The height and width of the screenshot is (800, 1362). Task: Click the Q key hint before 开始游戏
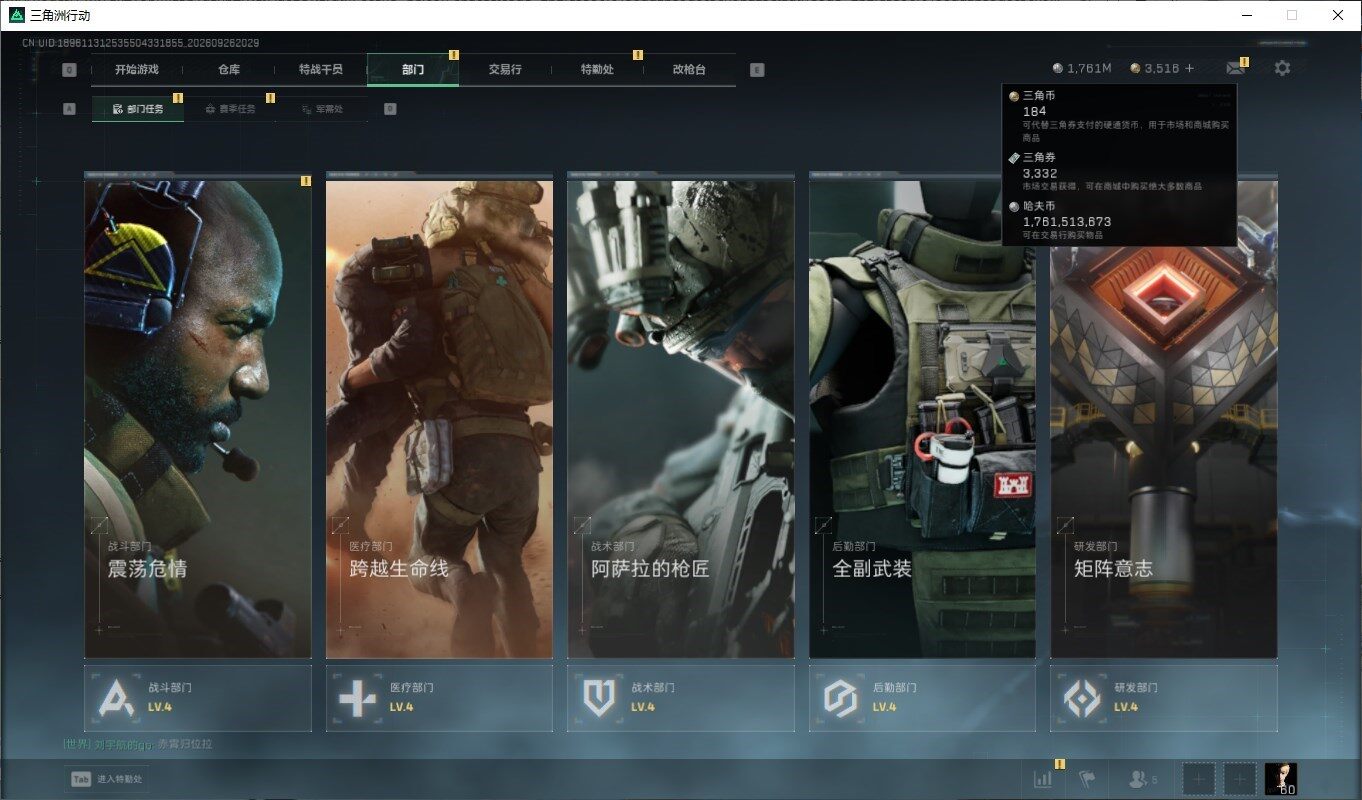[69, 70]
